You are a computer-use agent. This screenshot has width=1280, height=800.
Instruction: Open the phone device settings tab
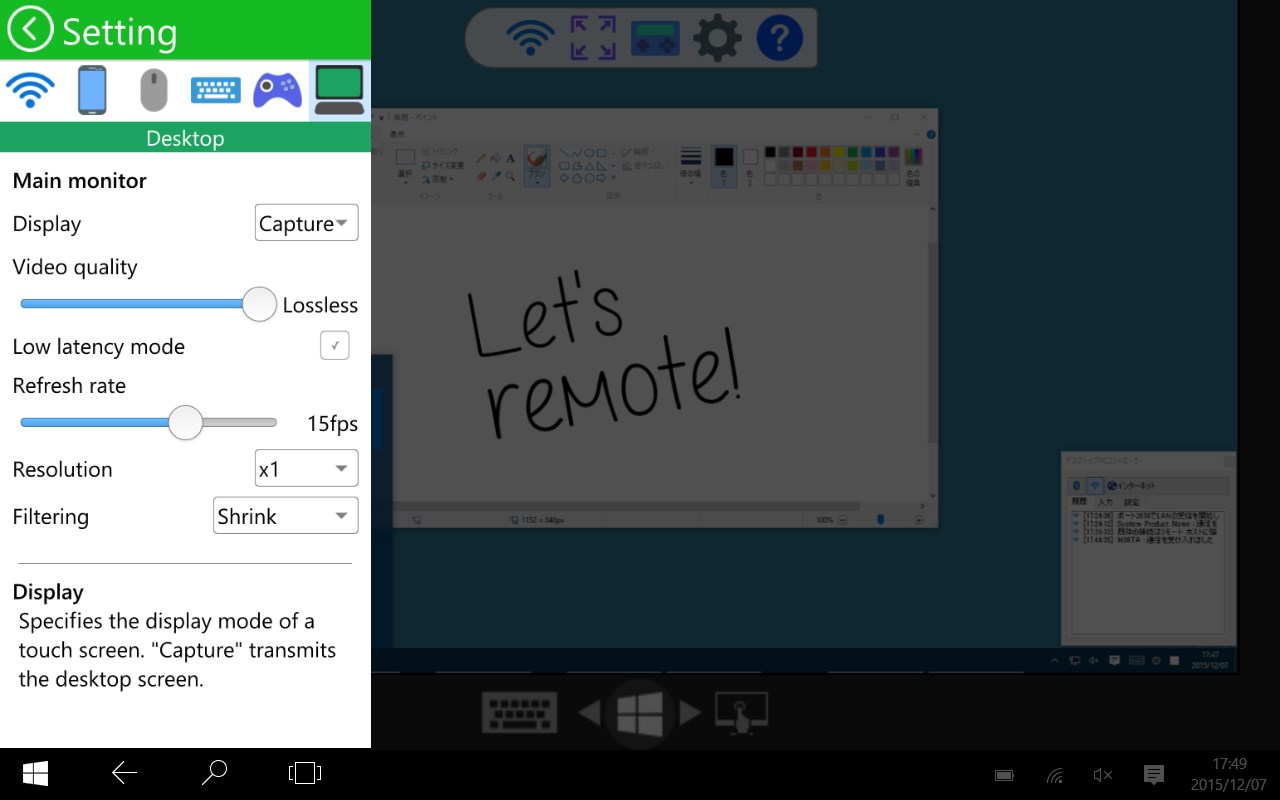point(91,90)
